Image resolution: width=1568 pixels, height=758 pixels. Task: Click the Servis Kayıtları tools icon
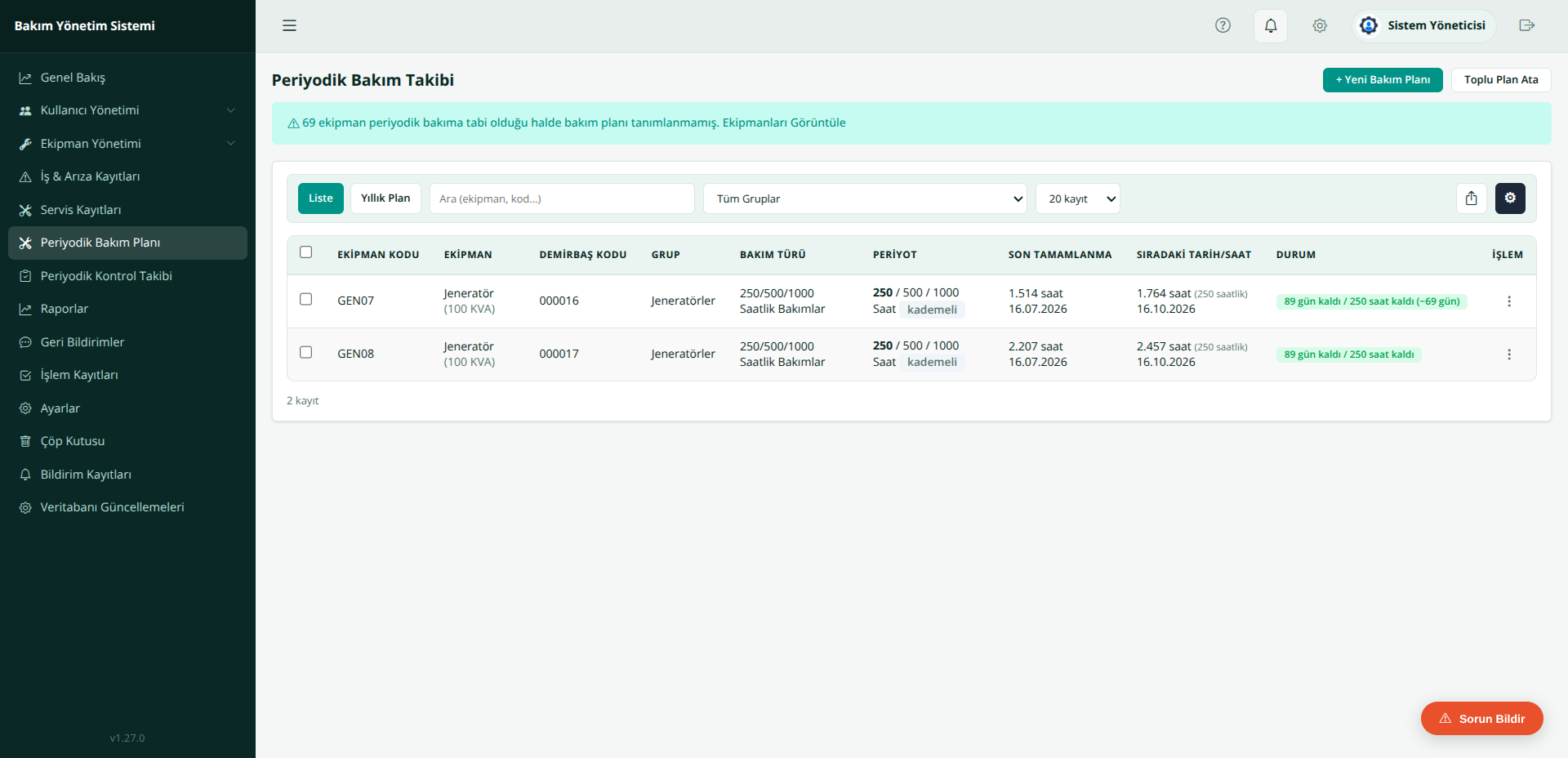(x=25, y=210)
